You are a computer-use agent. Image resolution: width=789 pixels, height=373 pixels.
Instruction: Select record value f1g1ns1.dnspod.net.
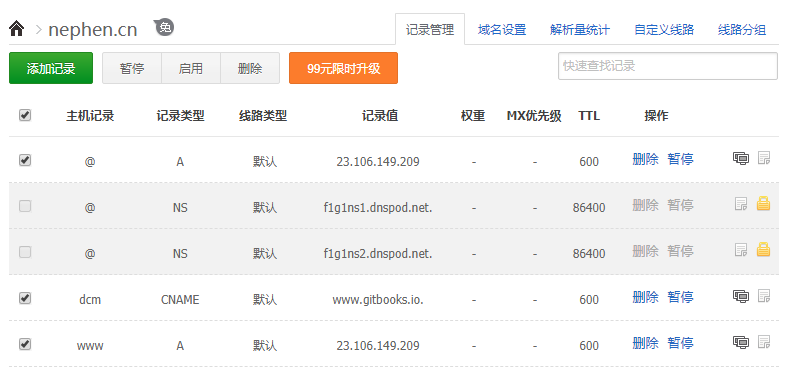point(378,207)
